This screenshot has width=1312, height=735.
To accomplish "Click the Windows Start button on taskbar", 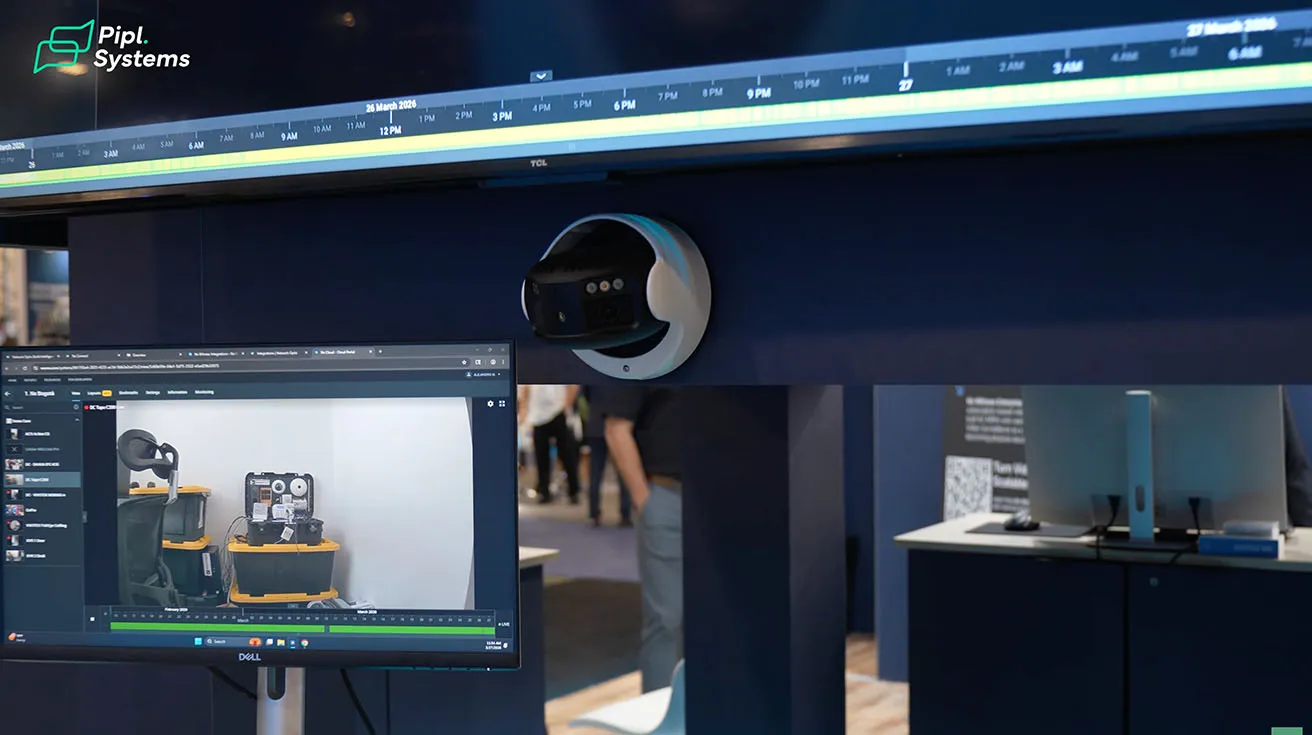I will [197, 641].
